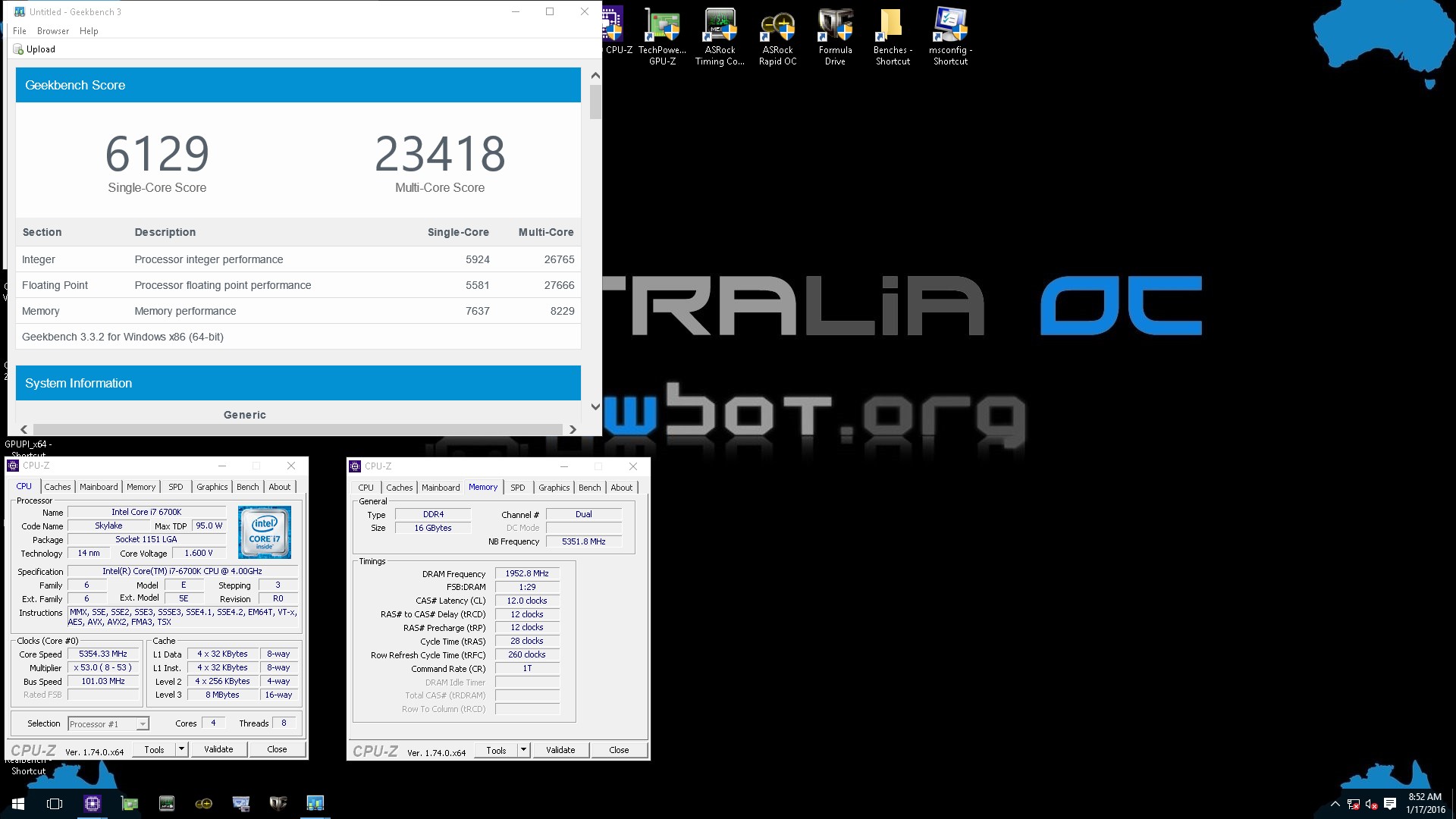Select the Formula Drive taskbar icon
This screenshot has width=1456, height=819.
(278, 803)
